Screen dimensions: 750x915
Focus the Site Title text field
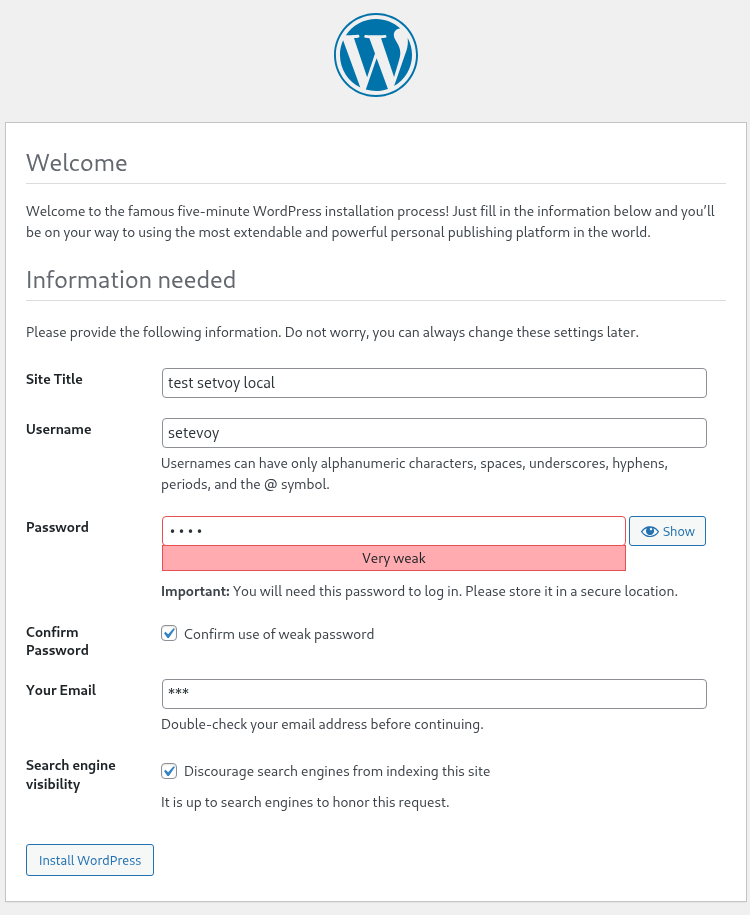434,383
